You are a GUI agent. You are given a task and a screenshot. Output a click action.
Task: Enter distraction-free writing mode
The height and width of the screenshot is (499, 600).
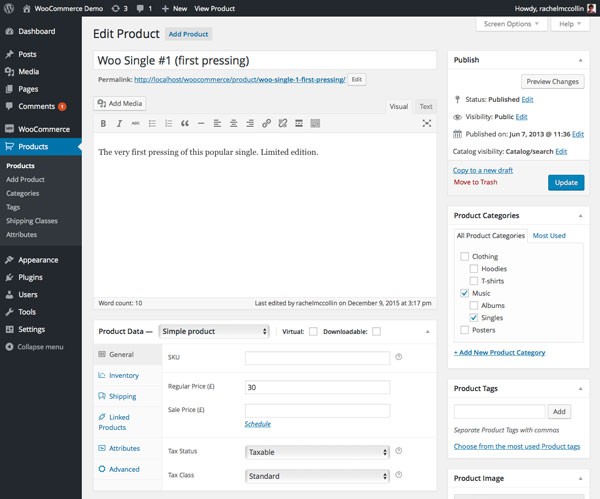pyautogui.click(x=427, y=123)
